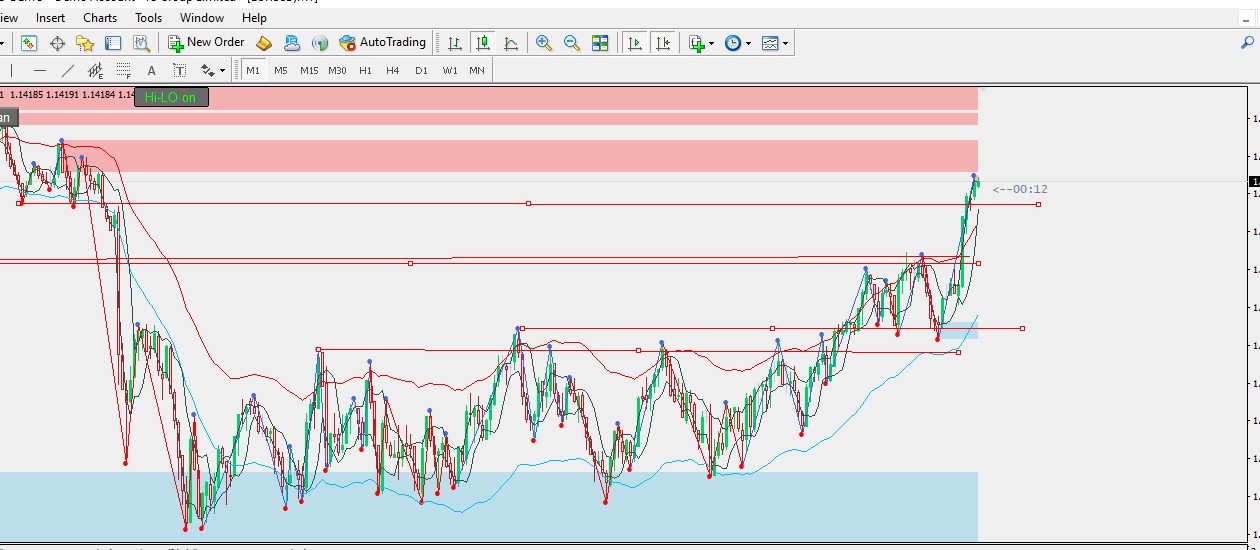This screenshot has height=550, width=1260.
Task: Click the candle countdown timer text <--00:12
Action: click(1020, 189)
